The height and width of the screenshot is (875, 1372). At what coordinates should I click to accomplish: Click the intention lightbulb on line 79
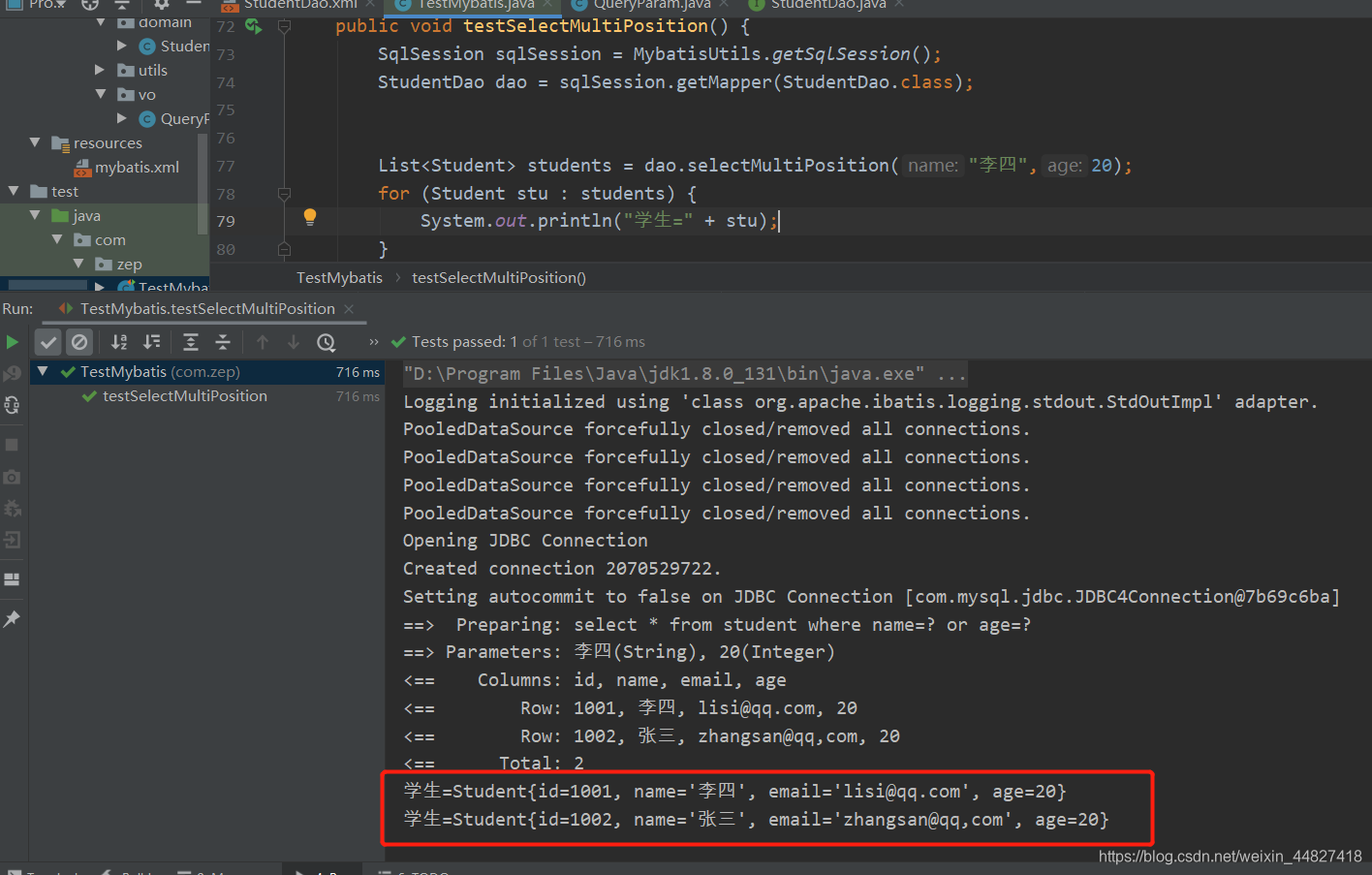tap(310, 218)
